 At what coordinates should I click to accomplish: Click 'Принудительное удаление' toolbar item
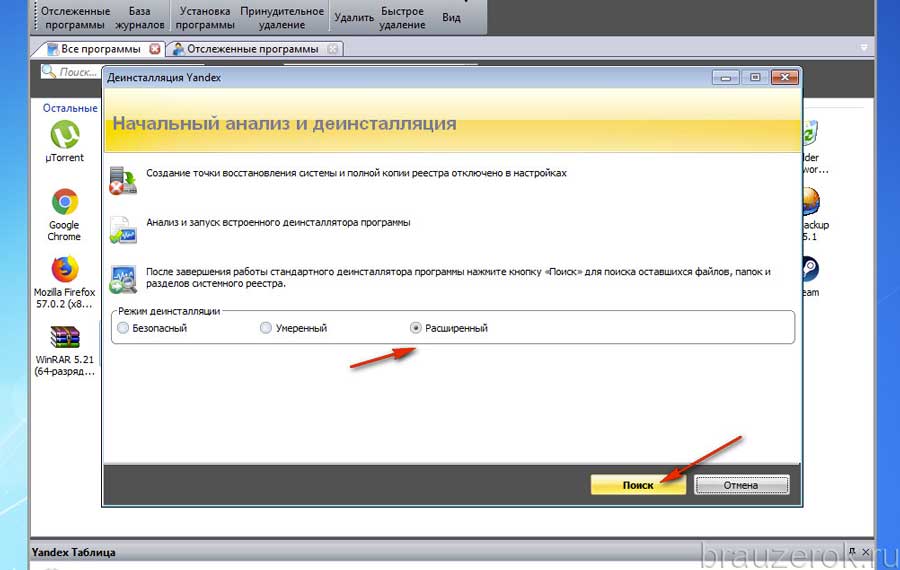pos(282,18)
